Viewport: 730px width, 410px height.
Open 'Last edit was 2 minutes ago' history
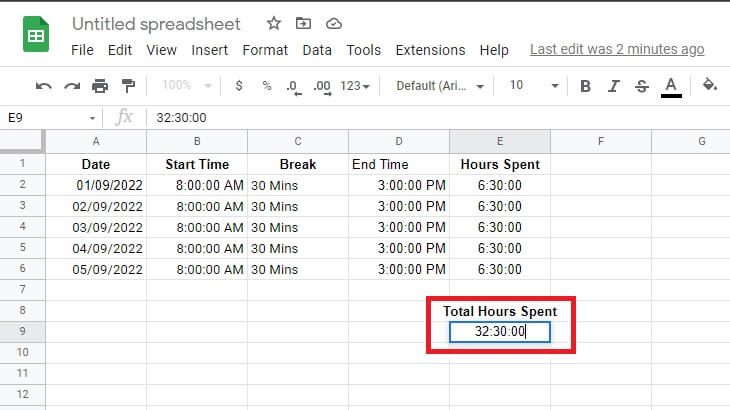coord(617,49)
